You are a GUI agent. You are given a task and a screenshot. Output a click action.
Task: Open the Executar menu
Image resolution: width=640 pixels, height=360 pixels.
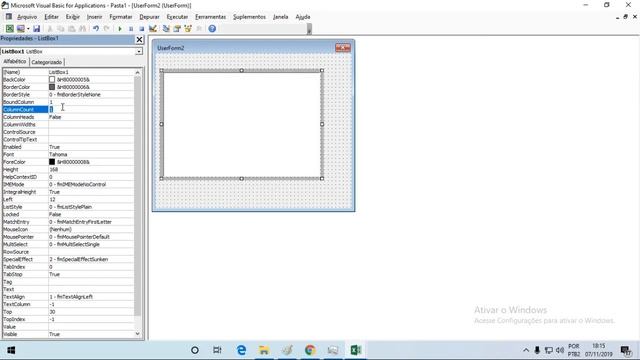(177, 17)
